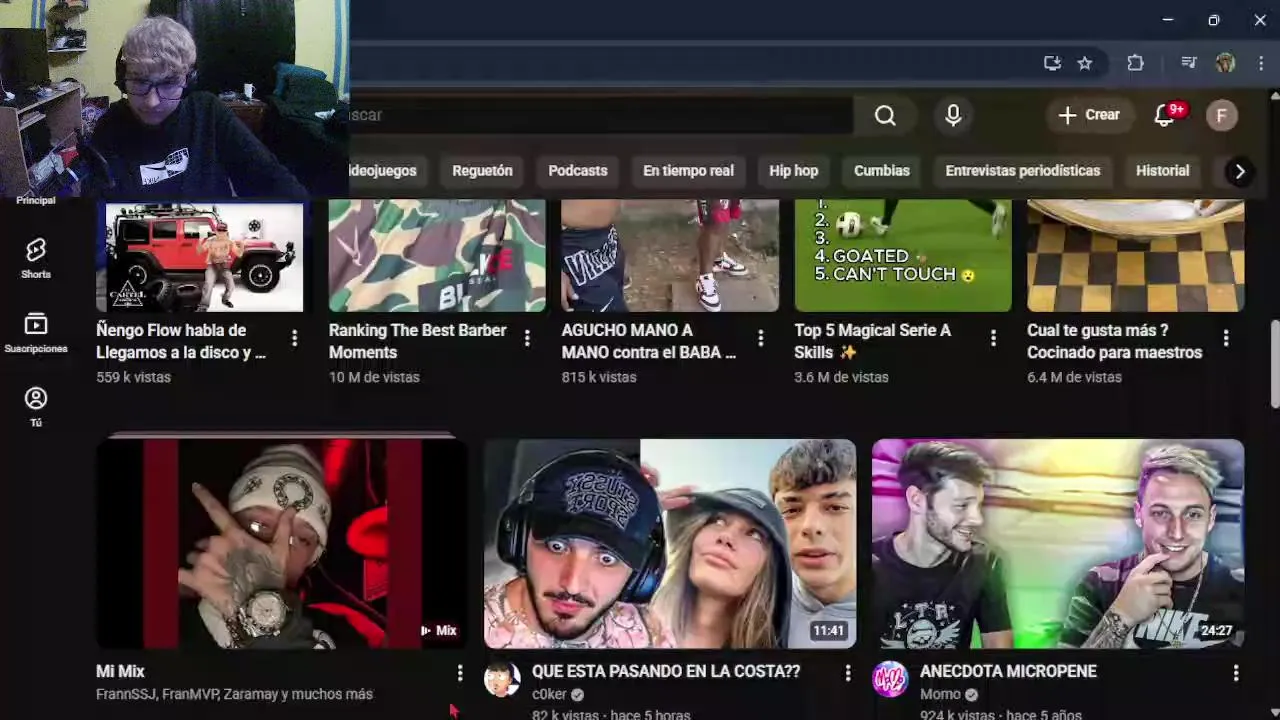Open title AGUCHO MANO A MANO contra el BABA

[x=649, y=341]
